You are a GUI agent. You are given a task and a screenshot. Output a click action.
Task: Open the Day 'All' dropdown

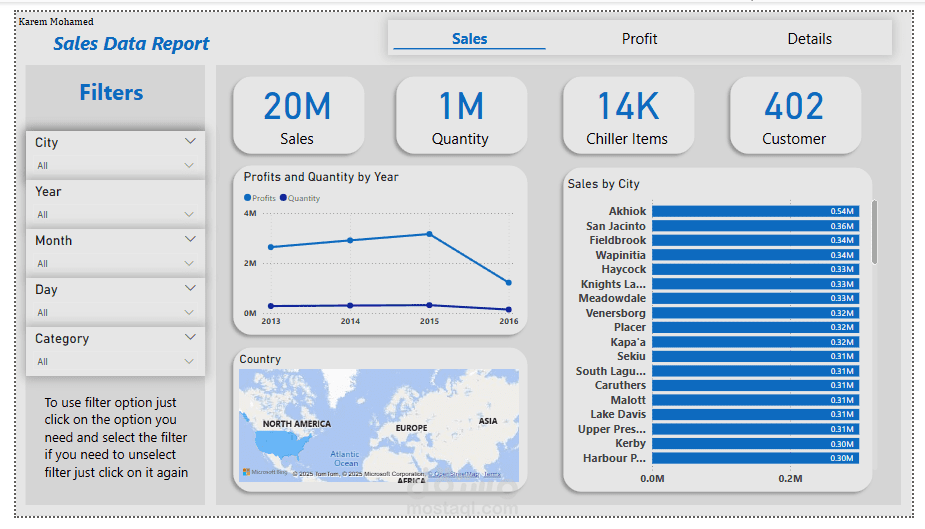pos(116,313)
